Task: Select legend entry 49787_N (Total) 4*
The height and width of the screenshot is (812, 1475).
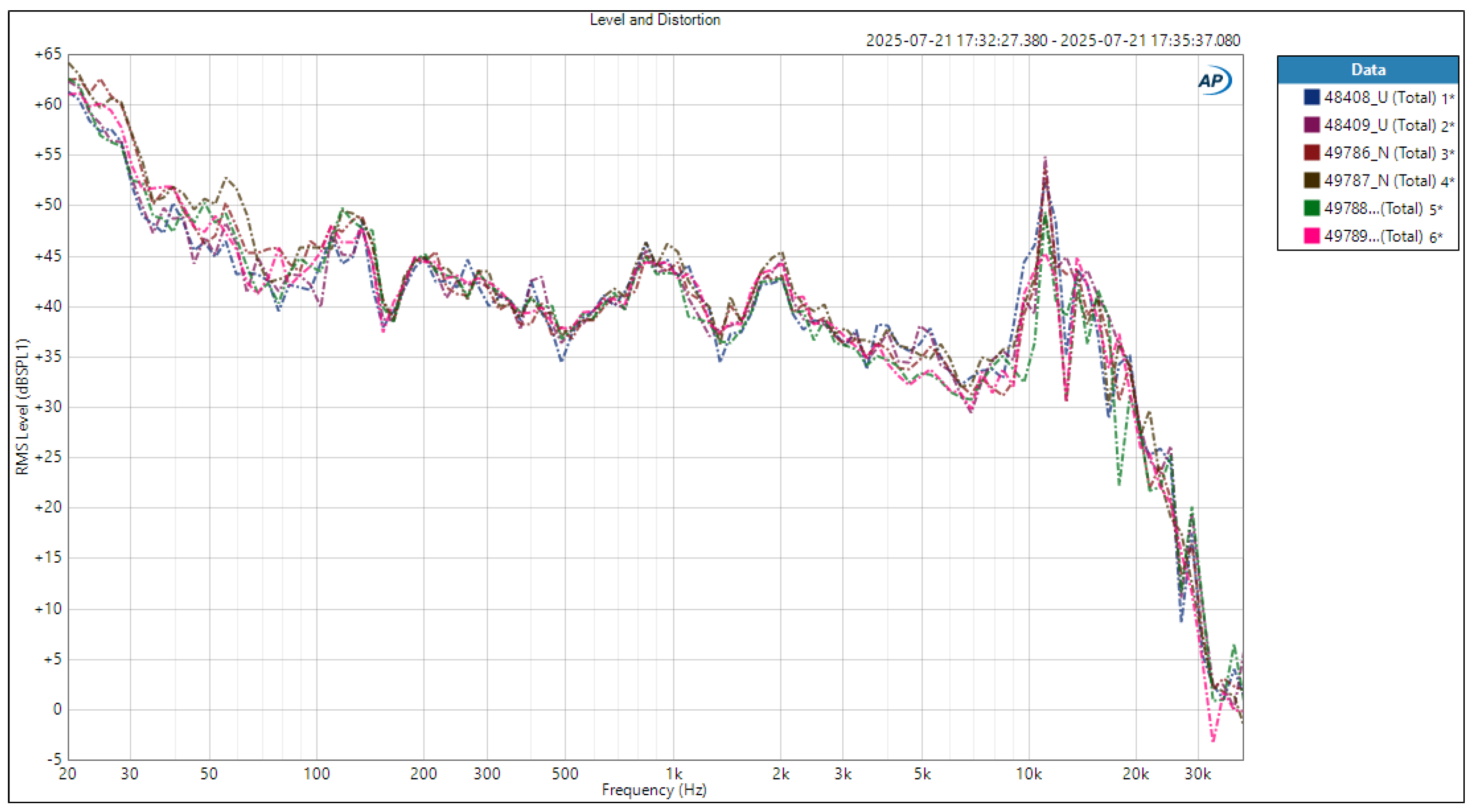Action: (1388, 181)
